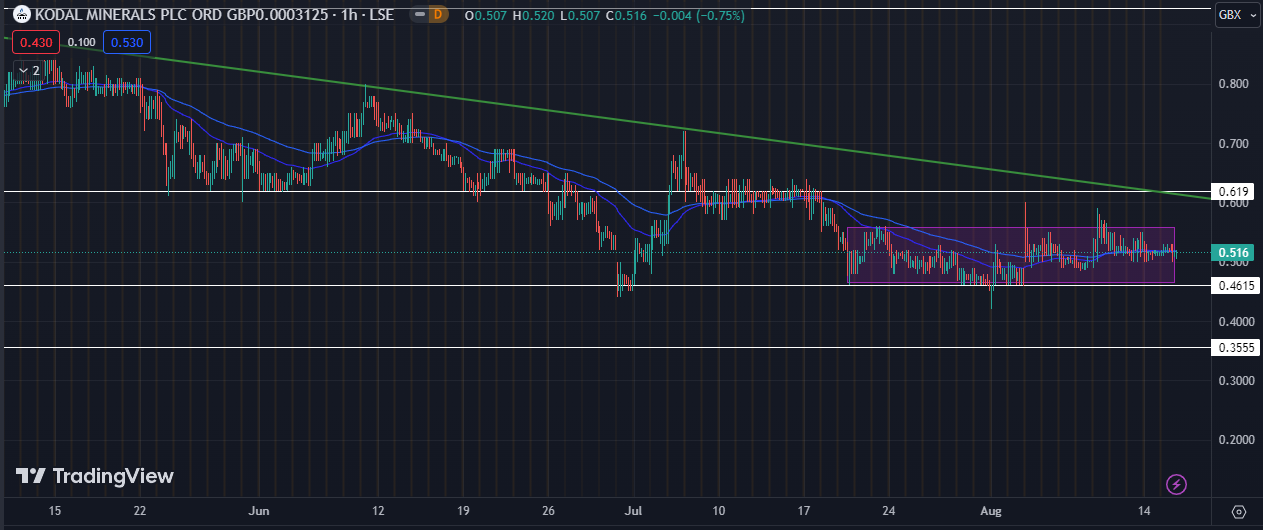Click the 15 date label on time axis

coord(55,511)
